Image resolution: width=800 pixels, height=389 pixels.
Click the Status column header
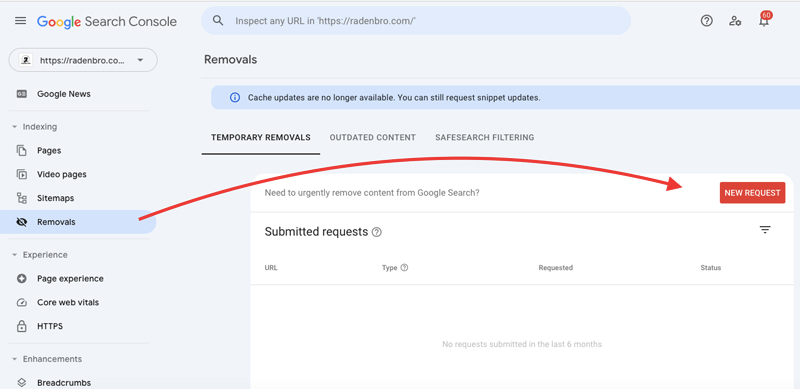[x=711, y=268]
